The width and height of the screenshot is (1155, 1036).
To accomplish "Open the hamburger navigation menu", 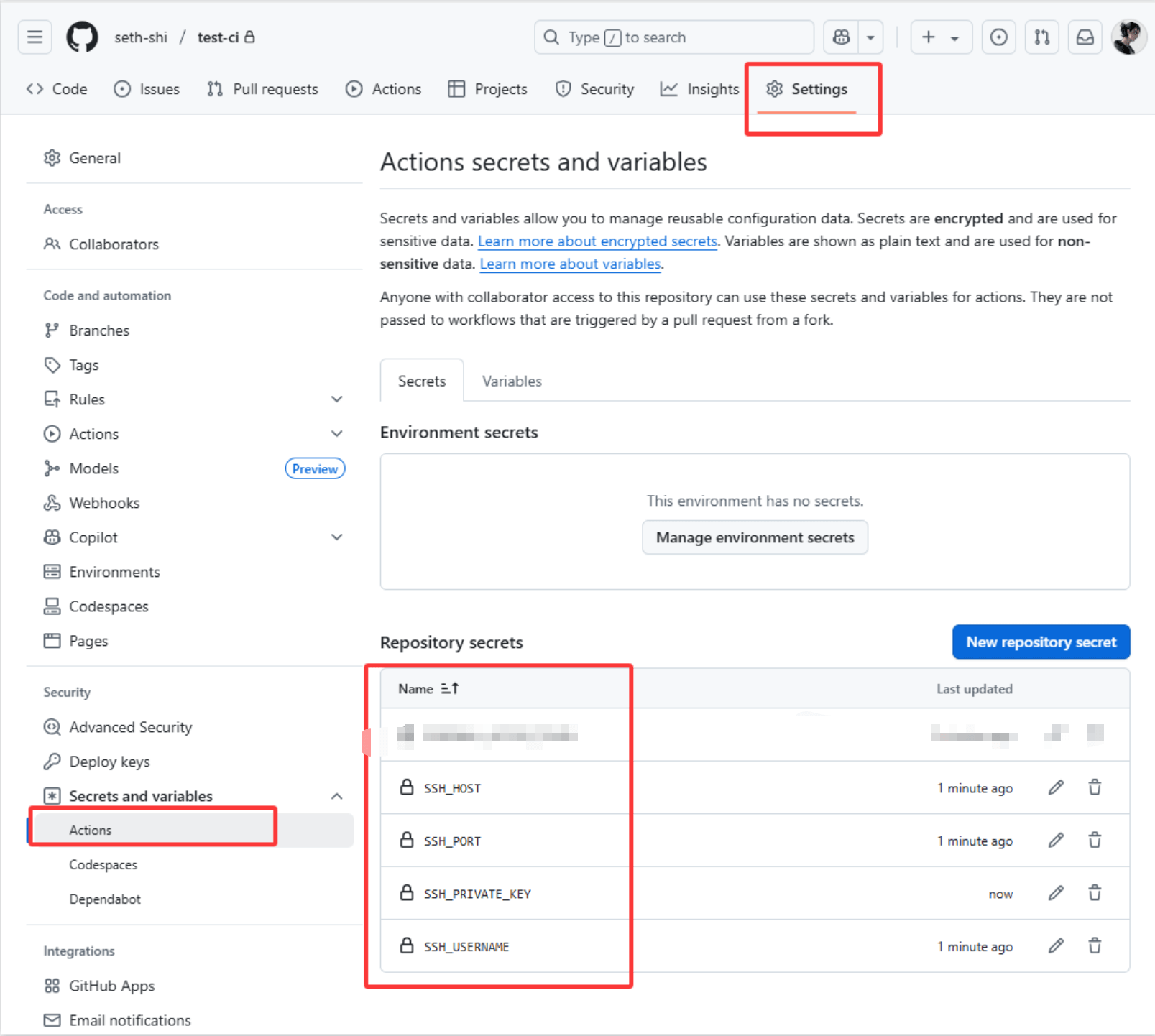I will (x=34, y=37).
